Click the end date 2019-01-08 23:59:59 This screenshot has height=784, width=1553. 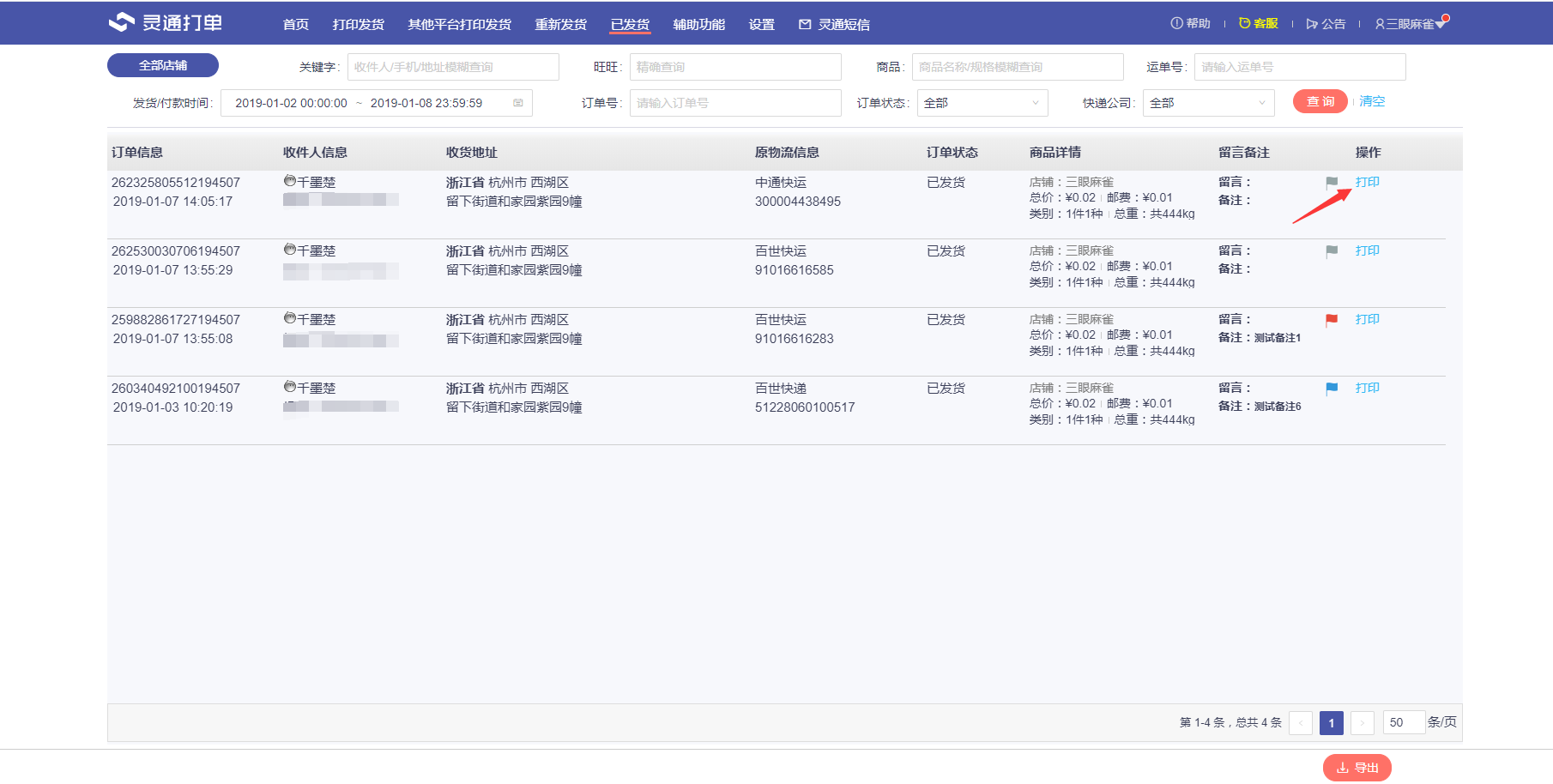click(426, 103)
